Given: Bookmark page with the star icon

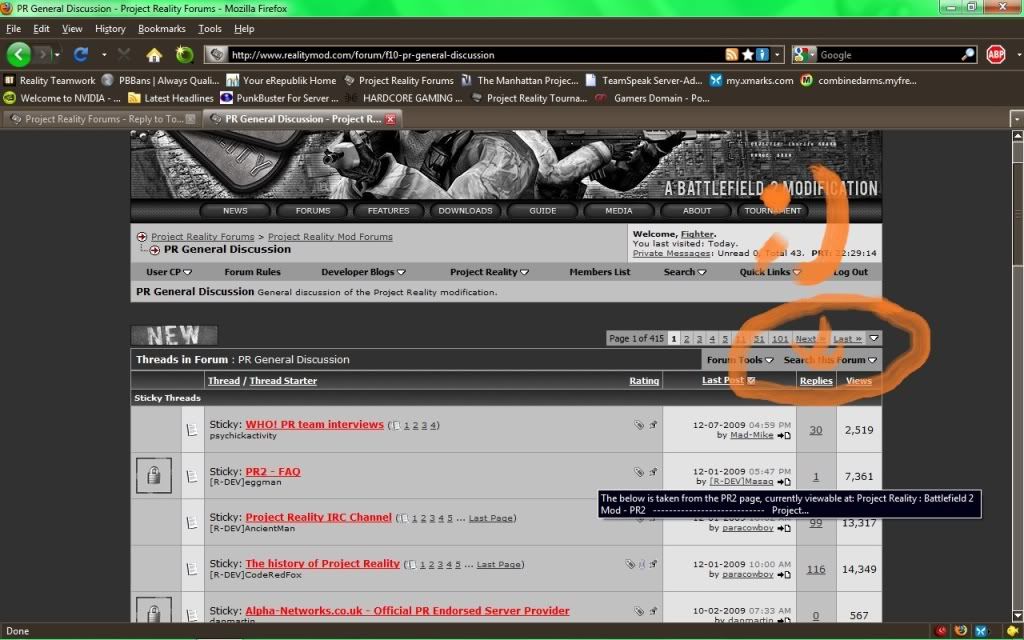Looking at the screenshot, I should (748, 55).
